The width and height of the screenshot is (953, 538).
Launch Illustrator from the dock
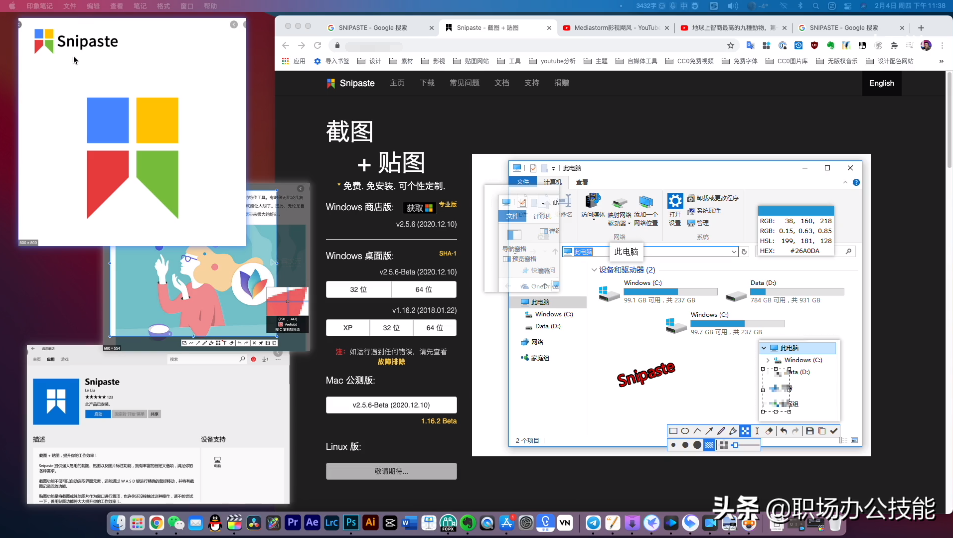pyautogui.click(x=371, y=522)
